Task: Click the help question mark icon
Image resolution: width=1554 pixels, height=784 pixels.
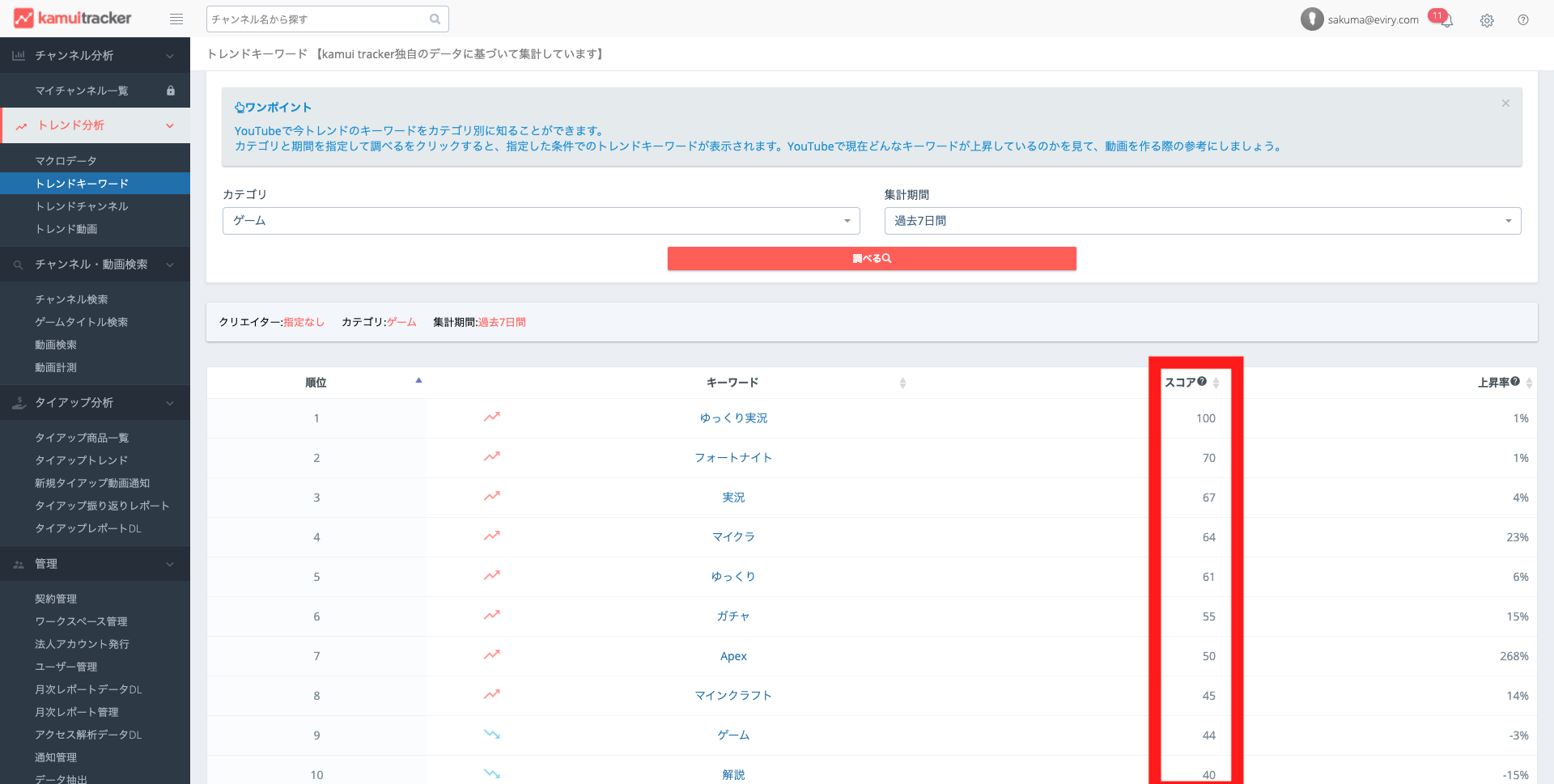Action: (1523, 20)
